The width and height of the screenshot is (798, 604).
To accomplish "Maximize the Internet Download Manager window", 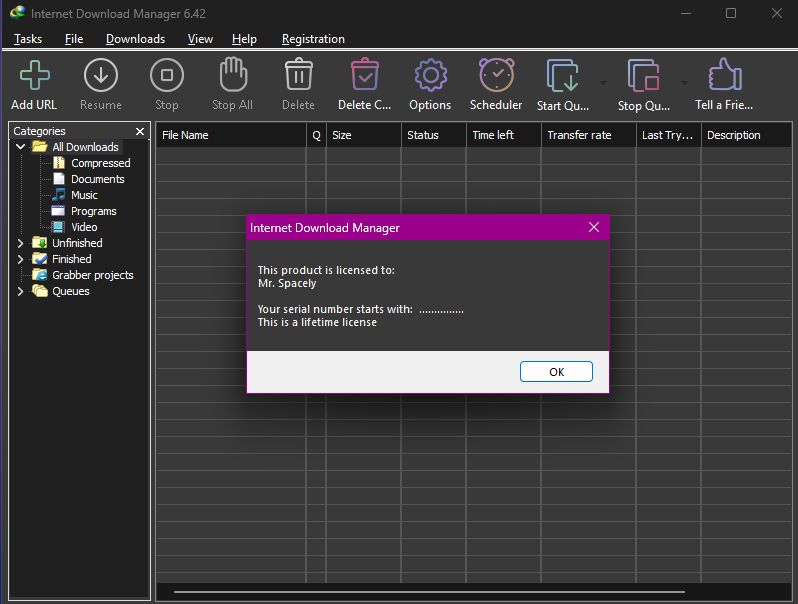I will click(731, 13).
